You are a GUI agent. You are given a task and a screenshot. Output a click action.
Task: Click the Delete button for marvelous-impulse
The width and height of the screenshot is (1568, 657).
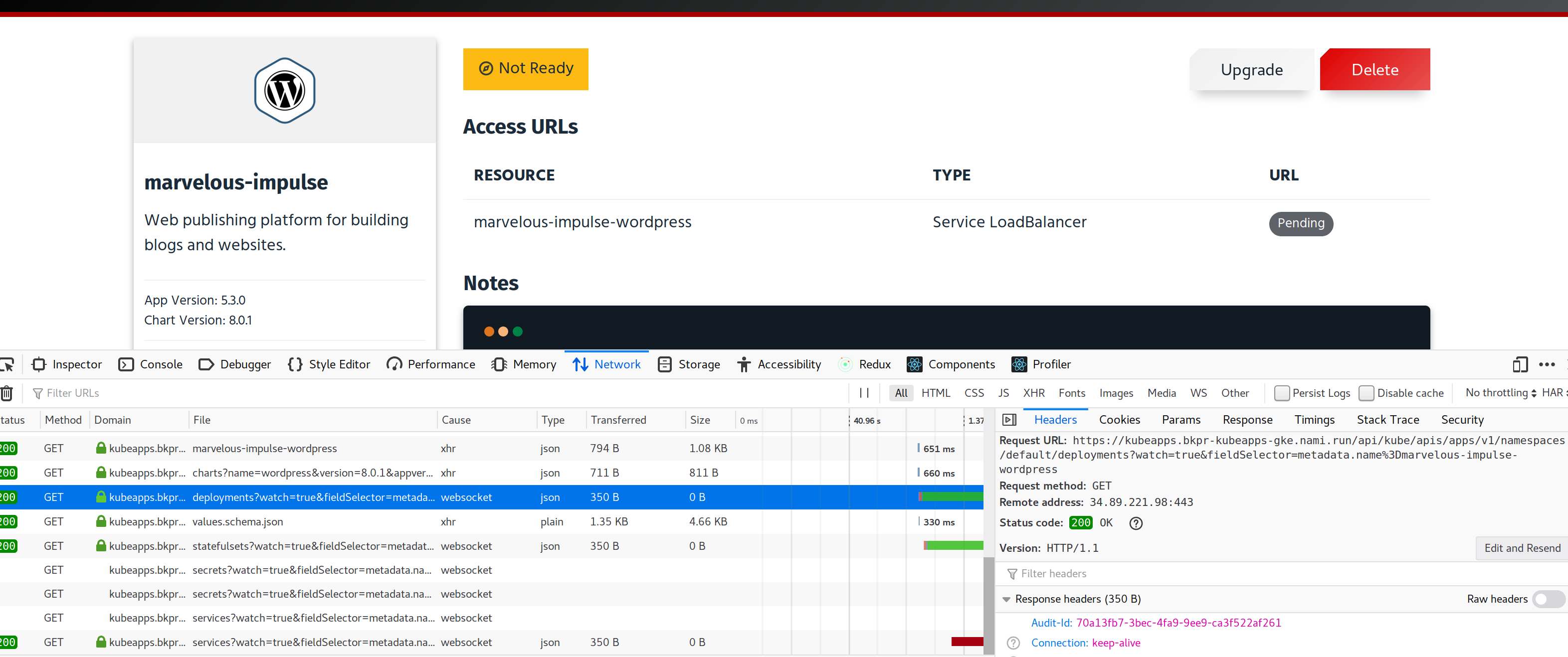click(1374, 69)
